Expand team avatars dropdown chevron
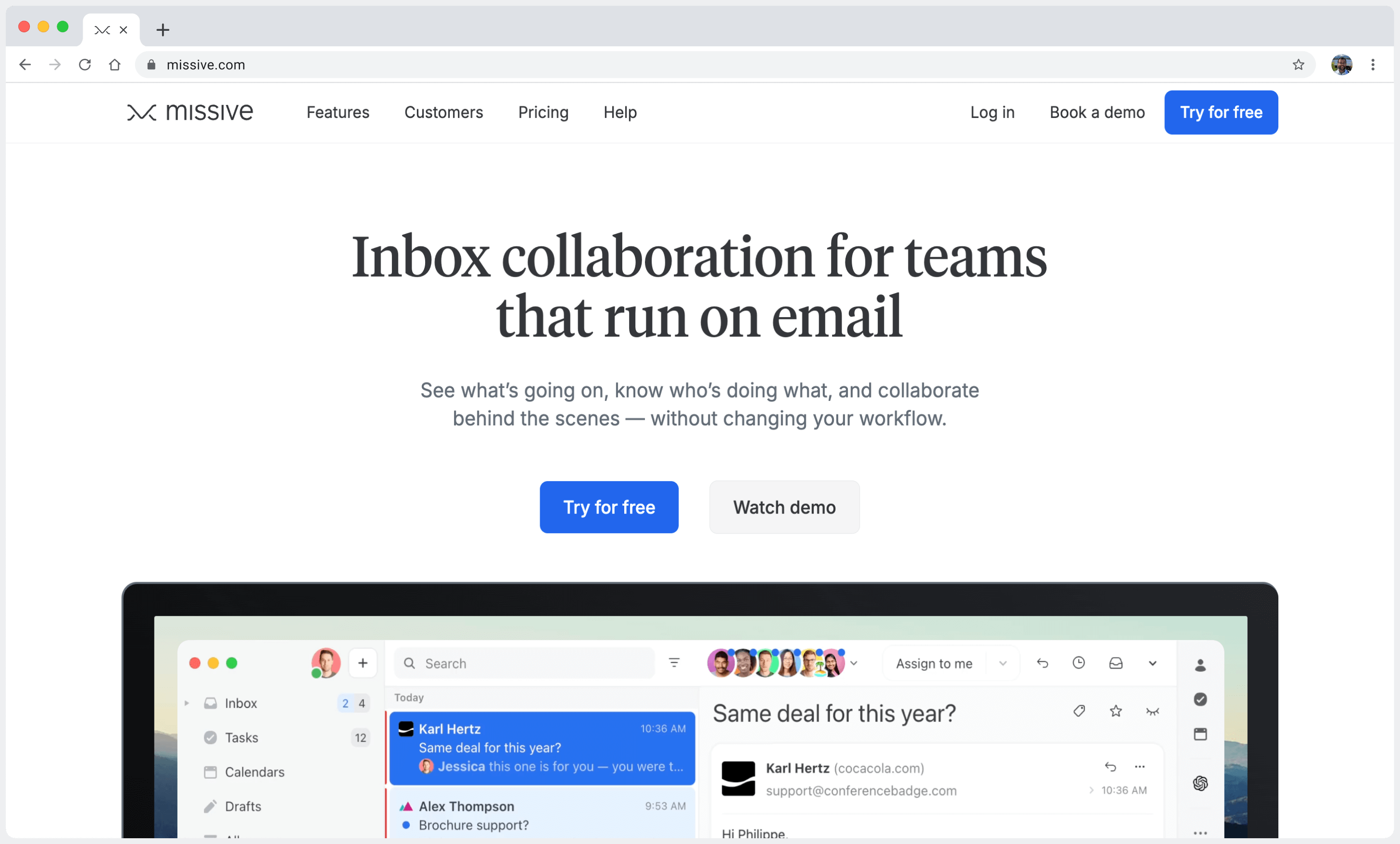The image size is (1400, 844). (x=853, y=663)
